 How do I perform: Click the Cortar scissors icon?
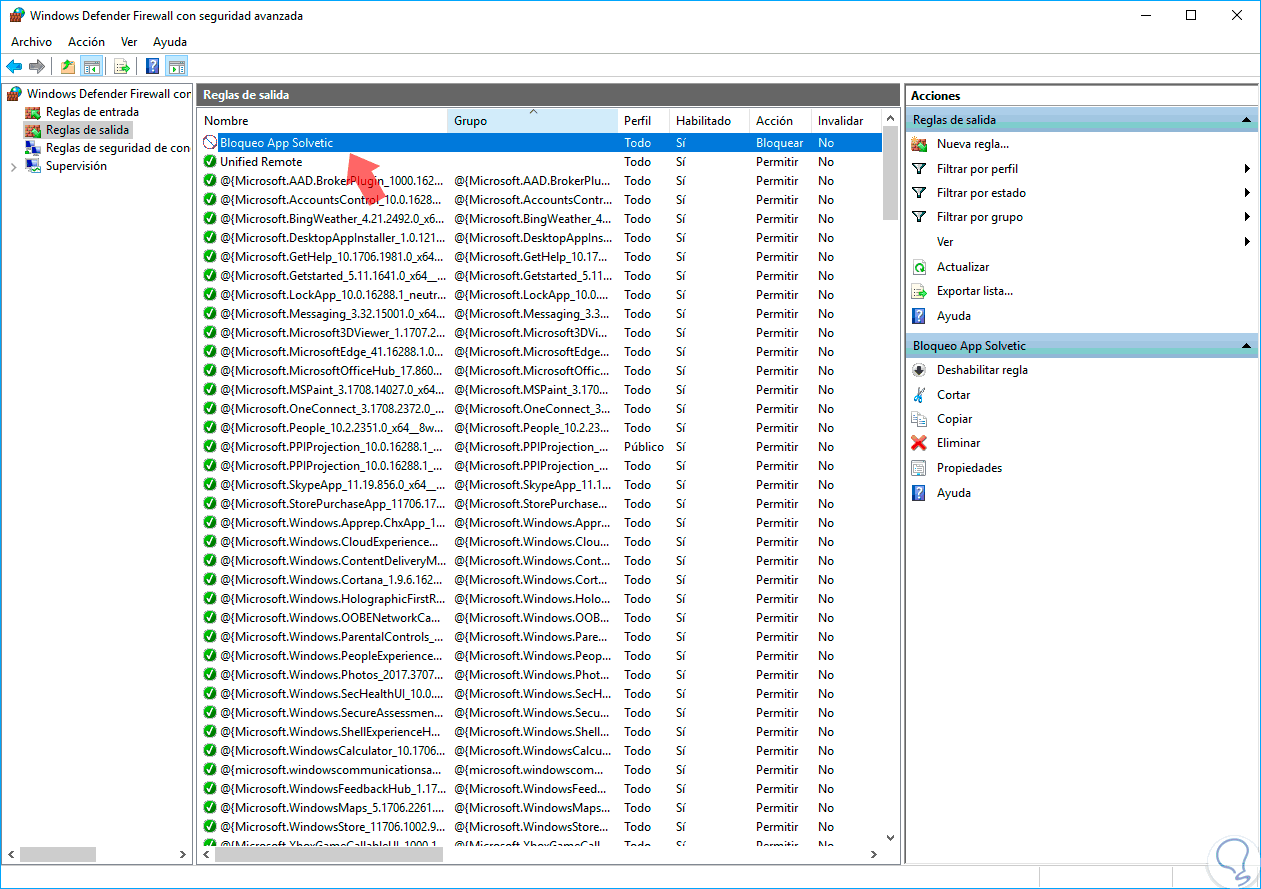(x=919, y=395)
